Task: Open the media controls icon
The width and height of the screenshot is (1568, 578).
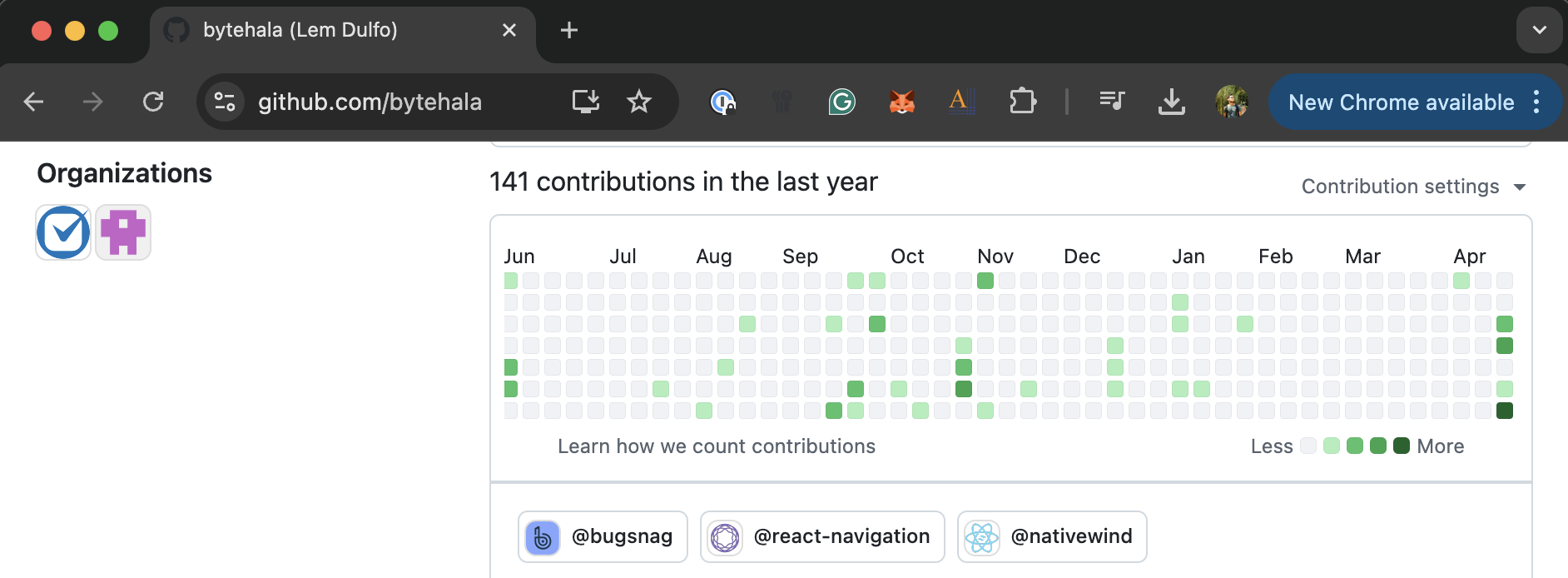Action: click(1112, 102)
